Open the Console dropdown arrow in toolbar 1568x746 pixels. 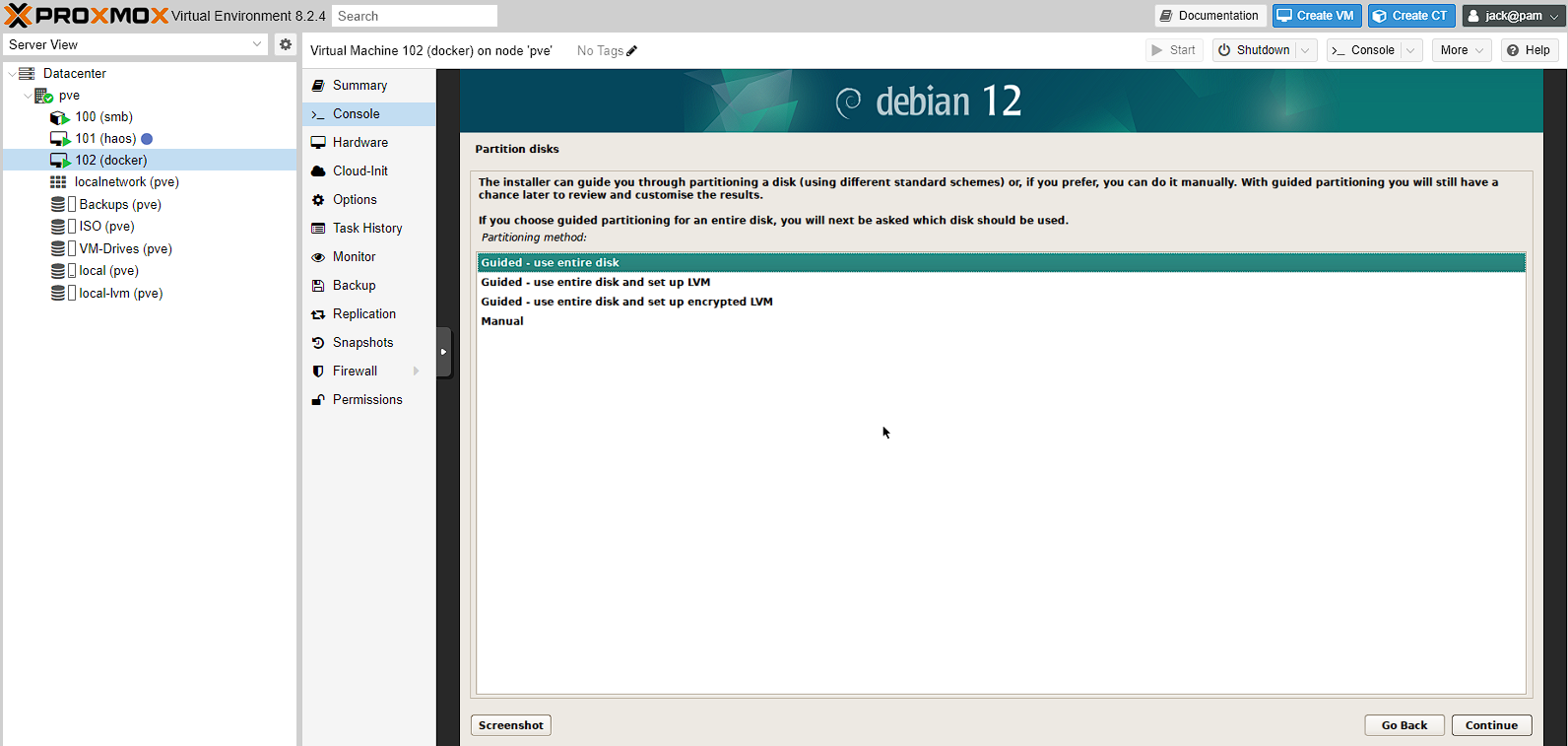[x=1411, y=50]
